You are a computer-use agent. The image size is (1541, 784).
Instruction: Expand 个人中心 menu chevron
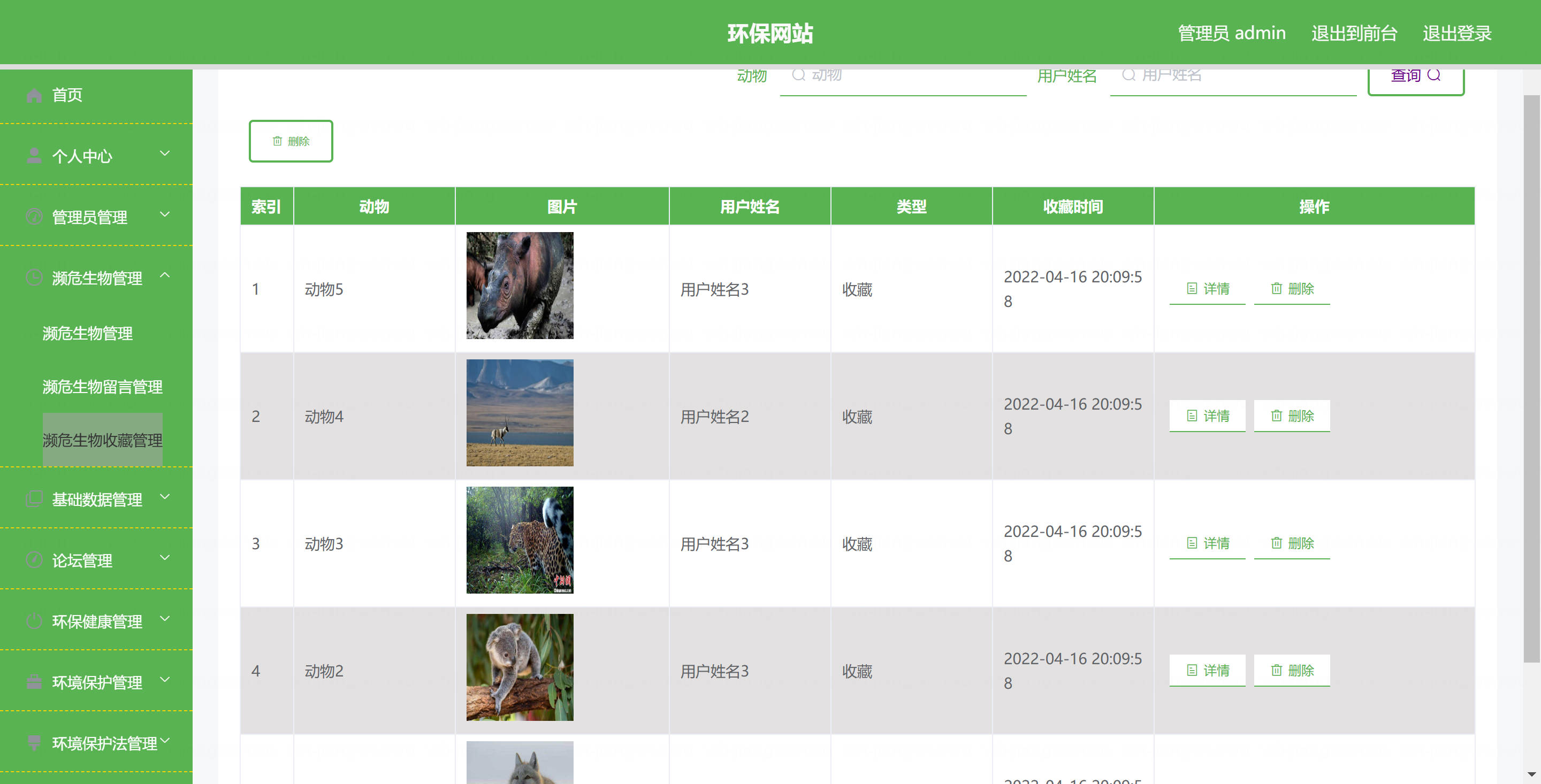[165, 153]
